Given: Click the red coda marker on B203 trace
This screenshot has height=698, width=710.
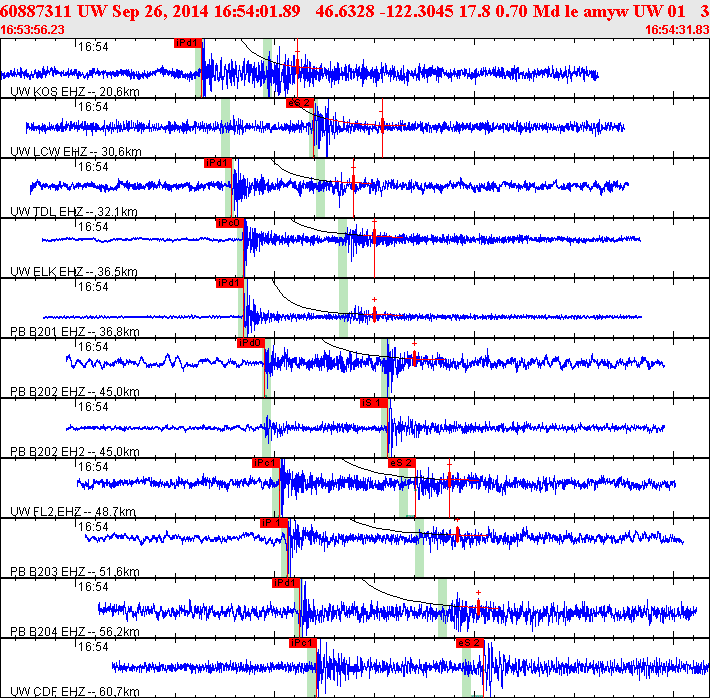Looking at the screenshot, I should coord(458,535).
